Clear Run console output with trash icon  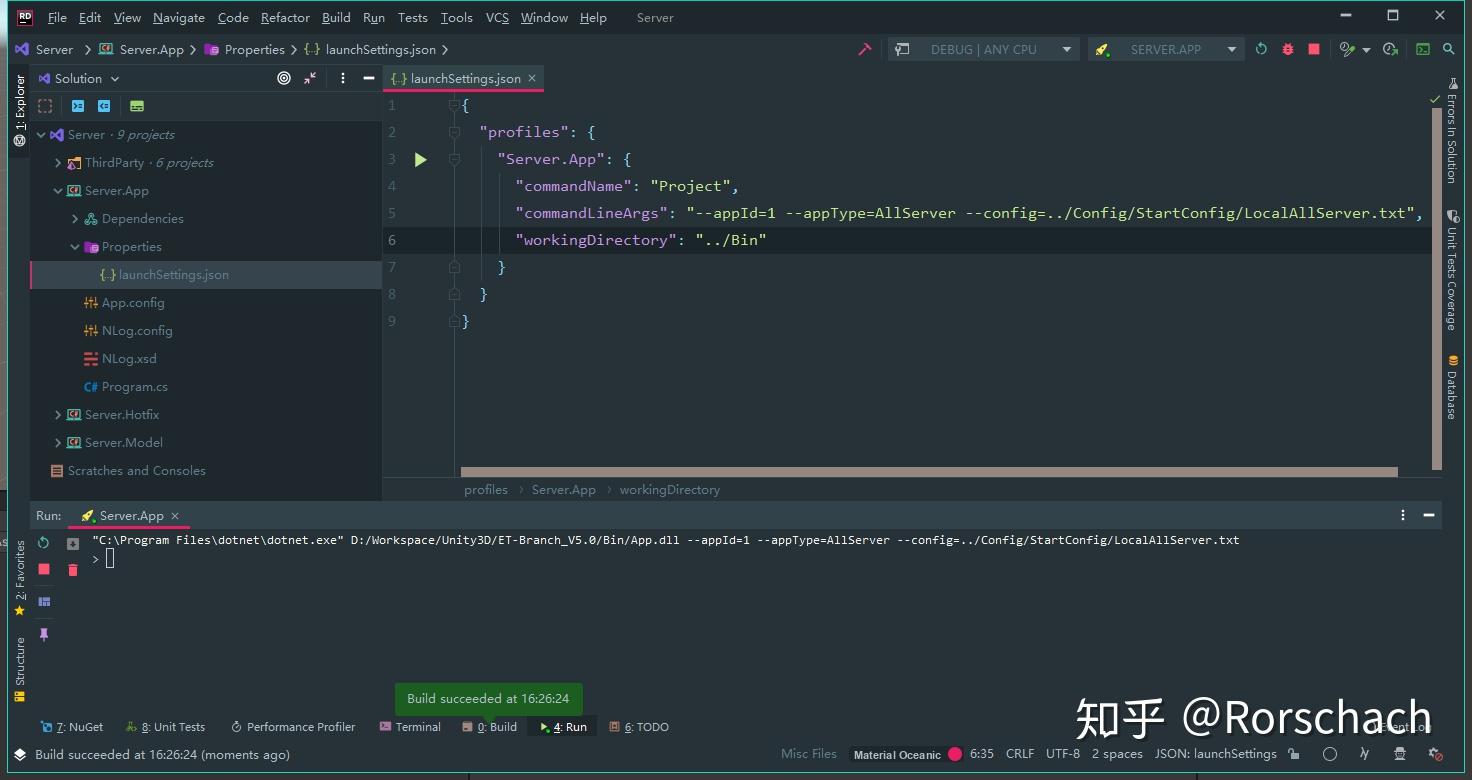[72, 570]
